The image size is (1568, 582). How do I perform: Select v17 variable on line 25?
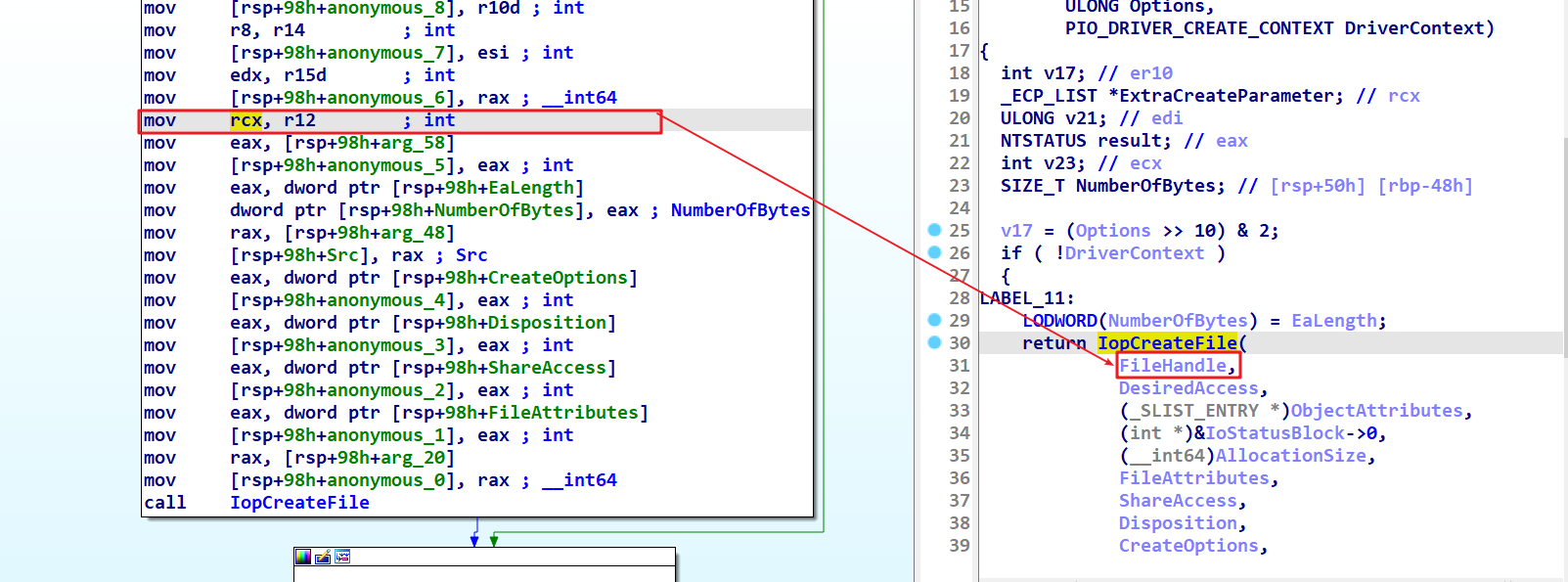(1016, 231)
